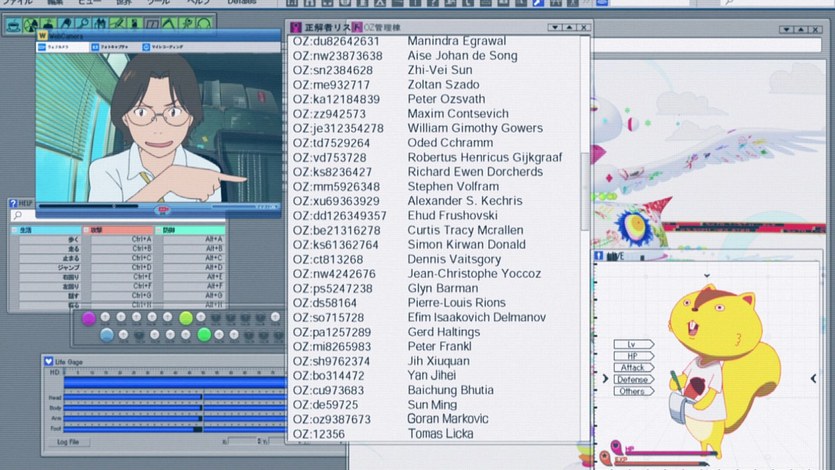
Task: Expand the arrow left of stat labels
Action: click(605, 380)
